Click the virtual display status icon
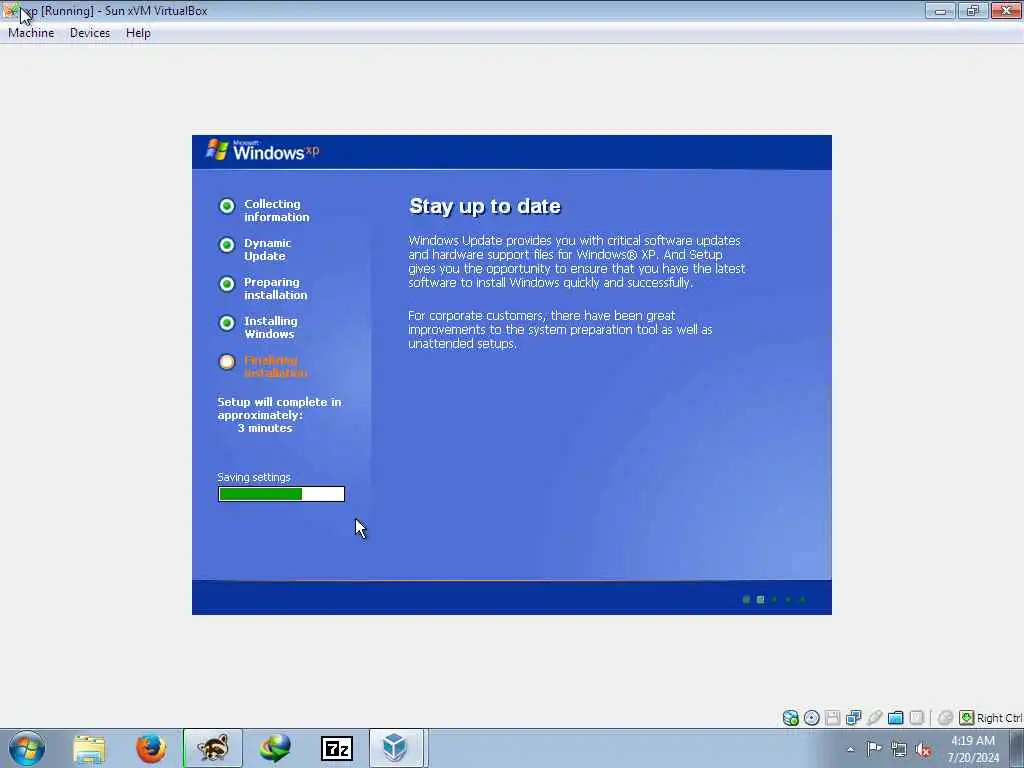Viewport: 1024px width, 768px height. click(x=916, y=718)
